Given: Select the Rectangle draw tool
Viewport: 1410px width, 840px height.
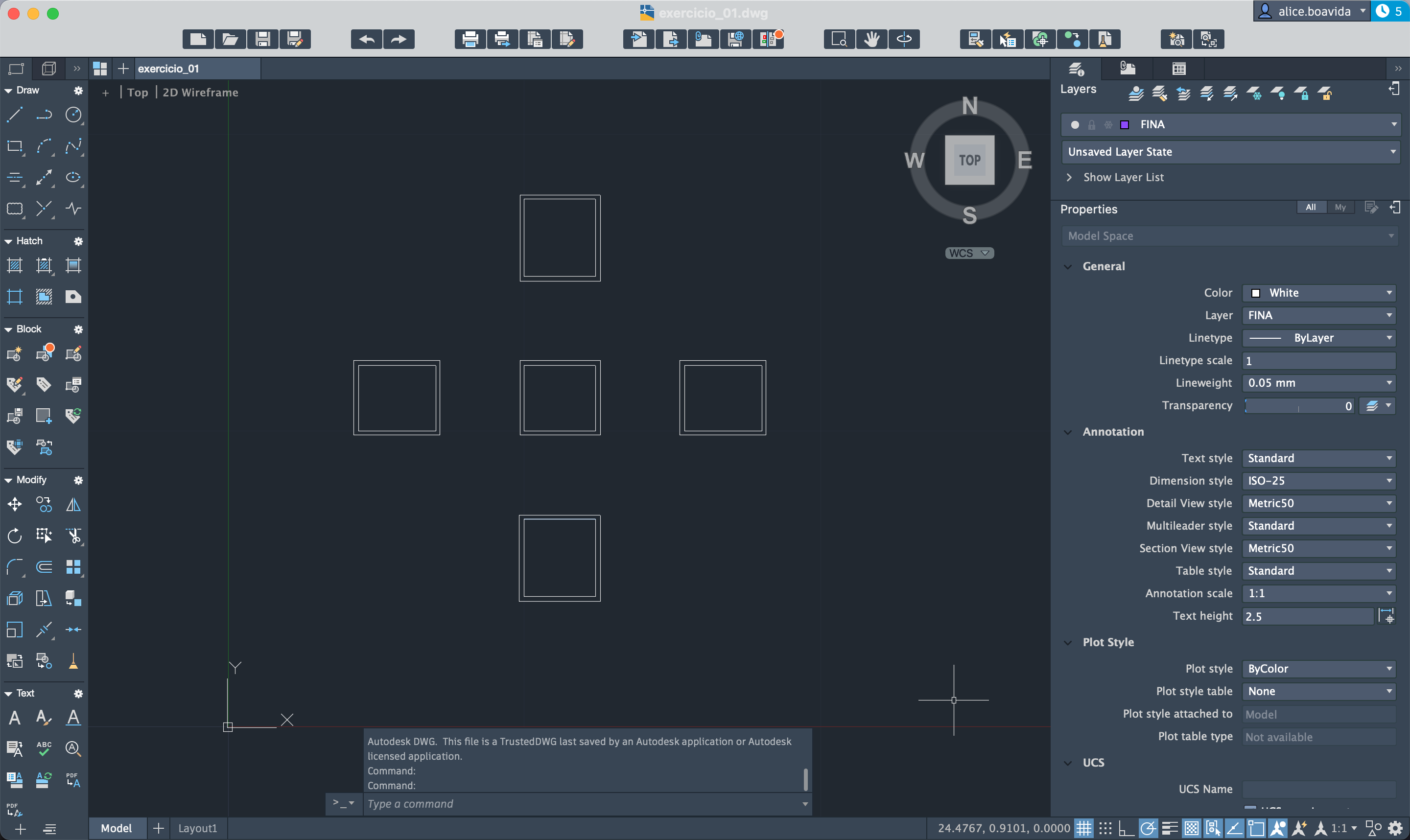Looking at the screenshot, I should (15, 146).
